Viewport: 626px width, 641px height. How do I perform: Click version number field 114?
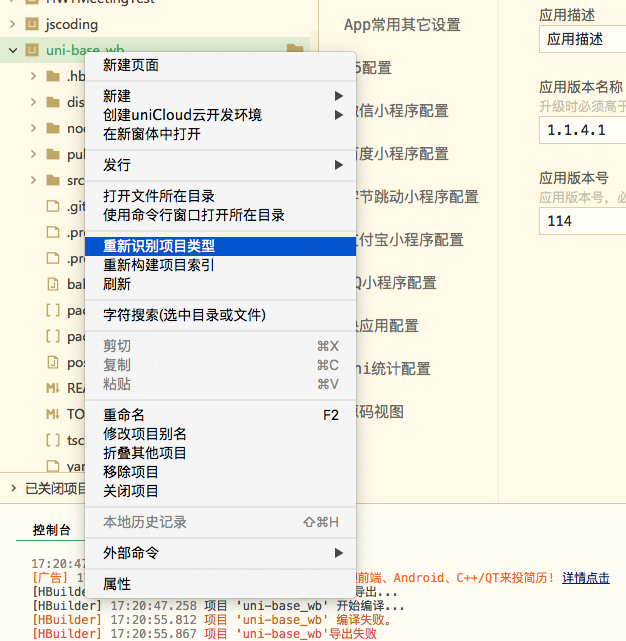(583, 221)
